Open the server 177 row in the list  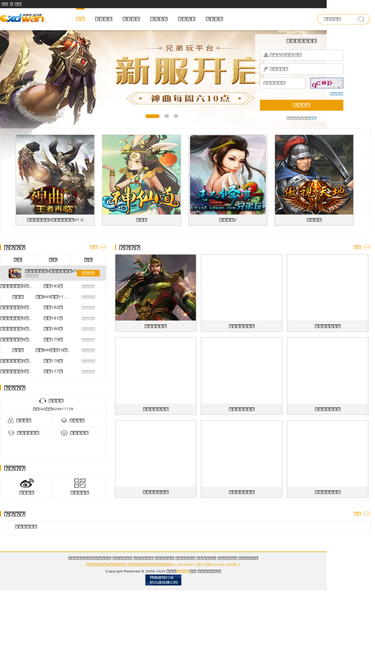pyautogui.click(x=53, y=371)
